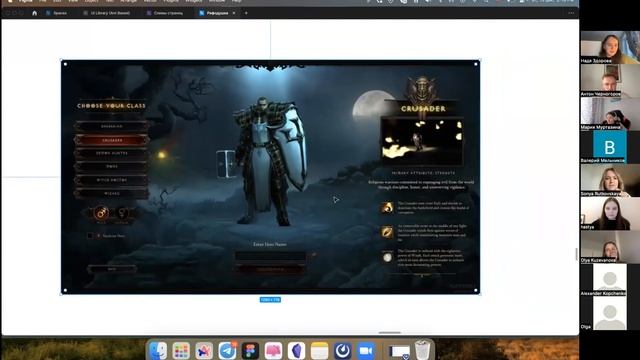Go to Figma home screen icon

[x=34, y=13]
